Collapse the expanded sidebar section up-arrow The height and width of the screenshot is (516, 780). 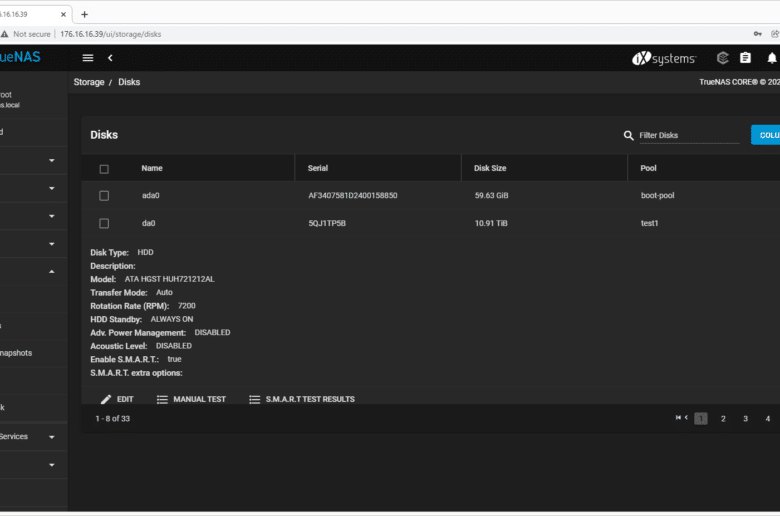click(52, 272)
